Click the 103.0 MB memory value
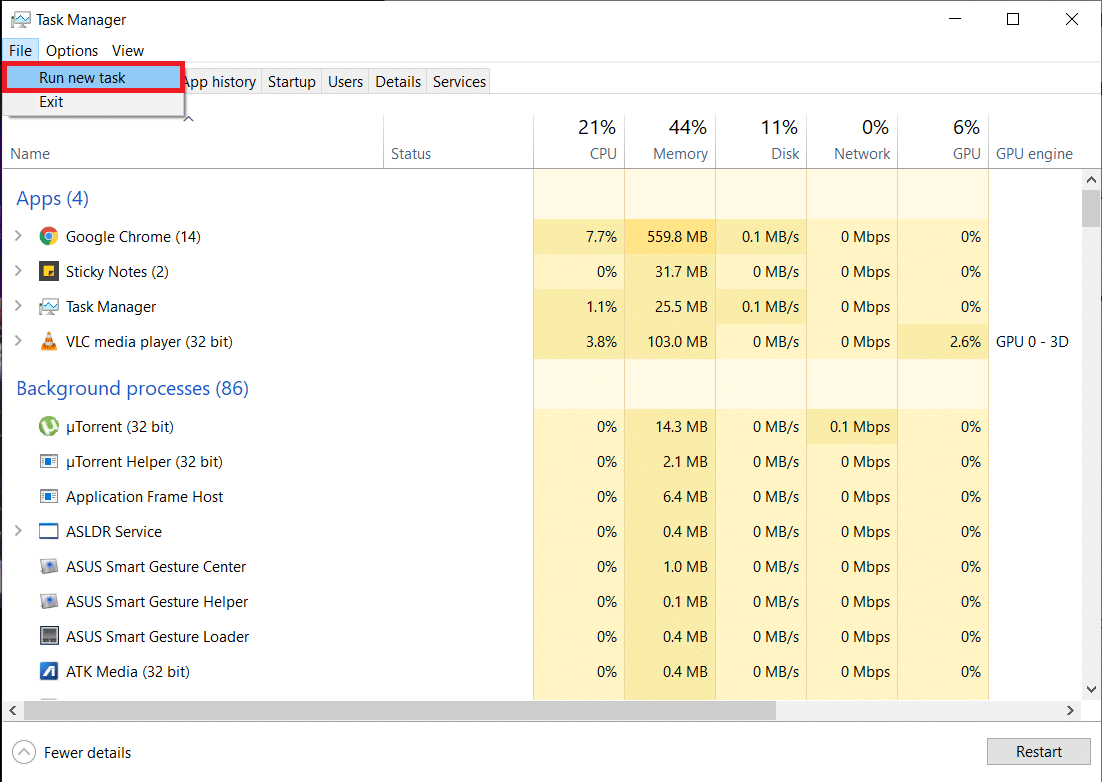1102x782 pixels. [677, 341]
